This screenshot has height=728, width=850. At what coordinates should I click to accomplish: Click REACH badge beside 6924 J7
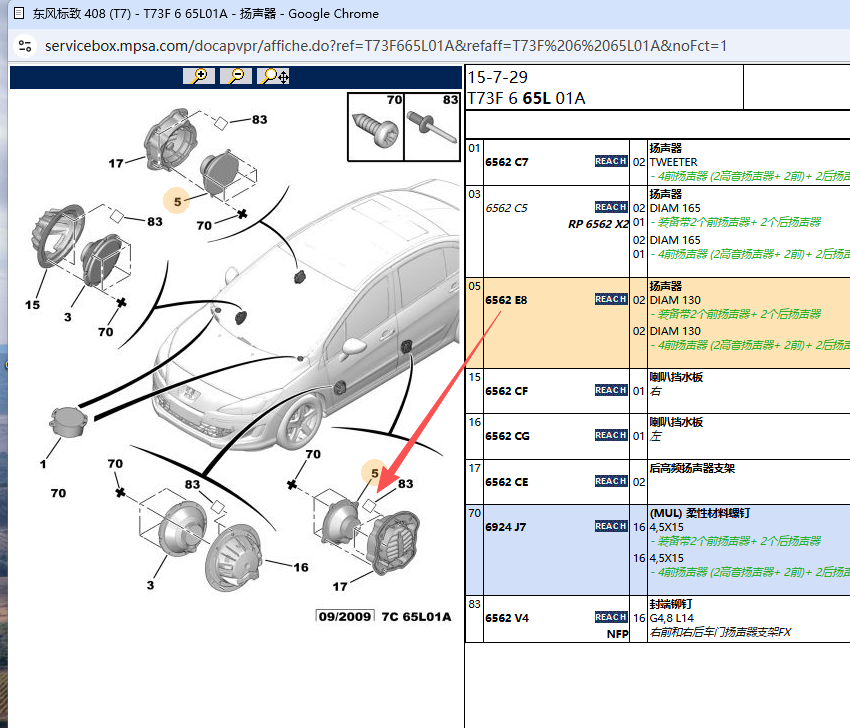coord(611,526)
